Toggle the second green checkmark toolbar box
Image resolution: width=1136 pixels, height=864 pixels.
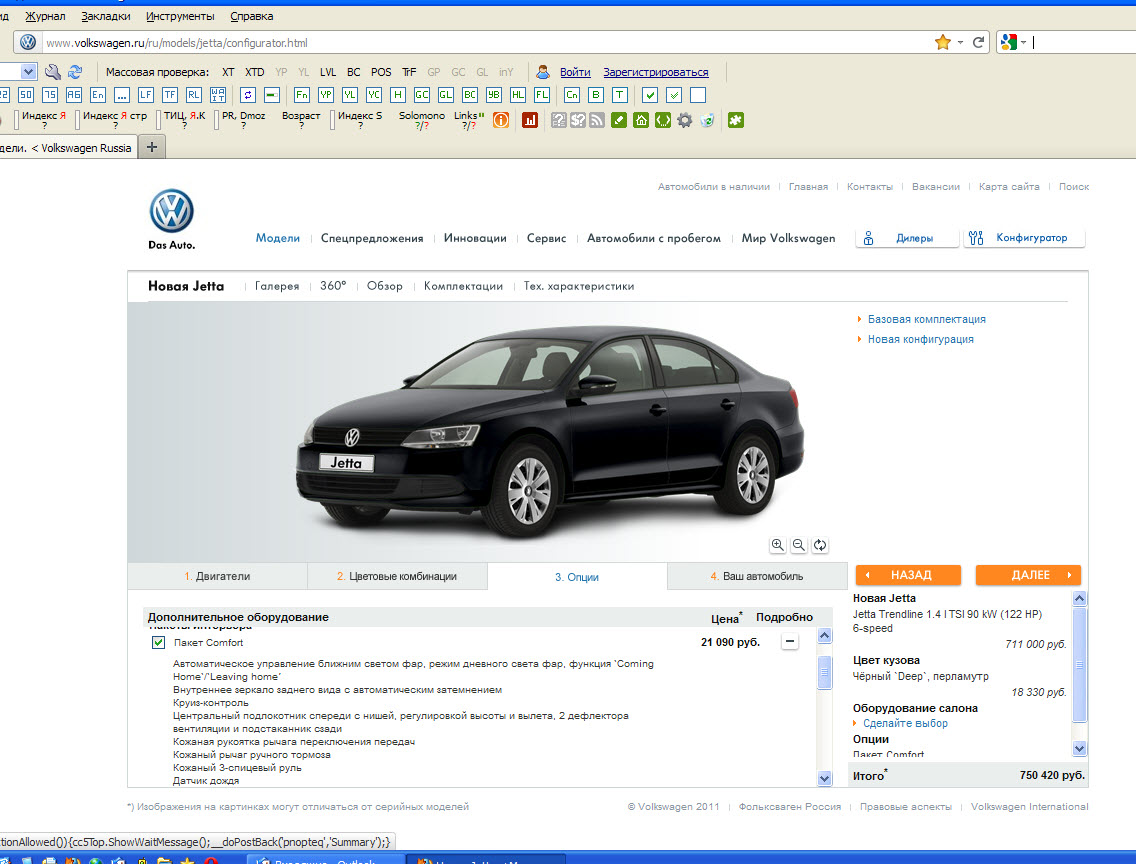click(x=674, y=95)
